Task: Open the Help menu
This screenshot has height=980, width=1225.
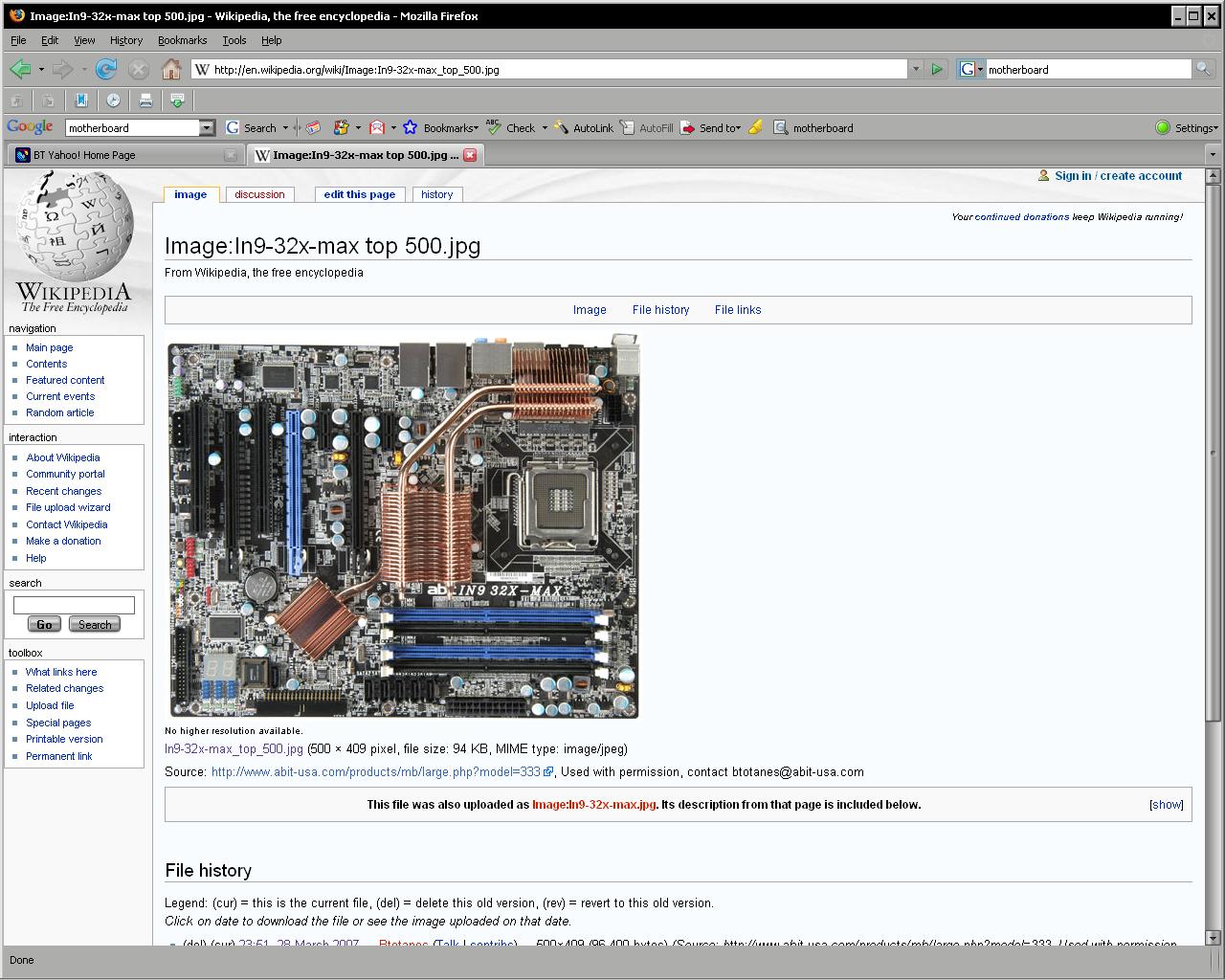Action: pos(272,40)
